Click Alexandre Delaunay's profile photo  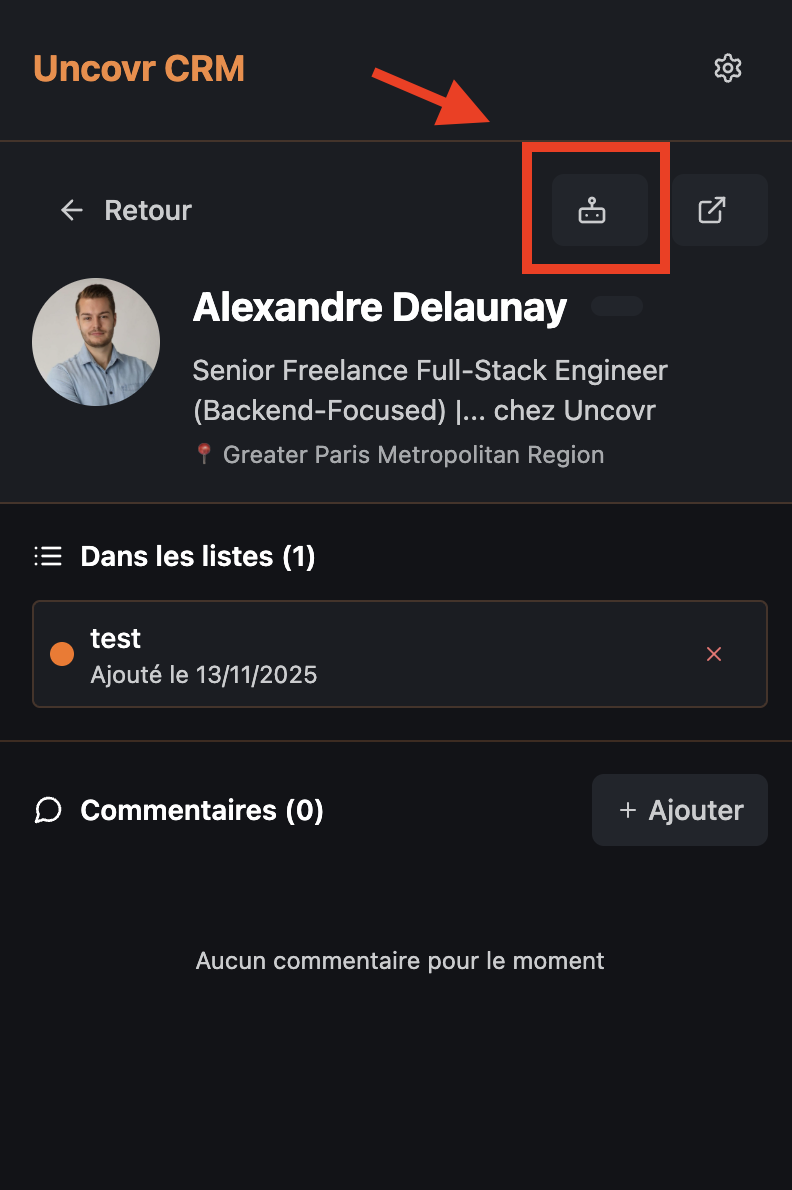point(96,342)
